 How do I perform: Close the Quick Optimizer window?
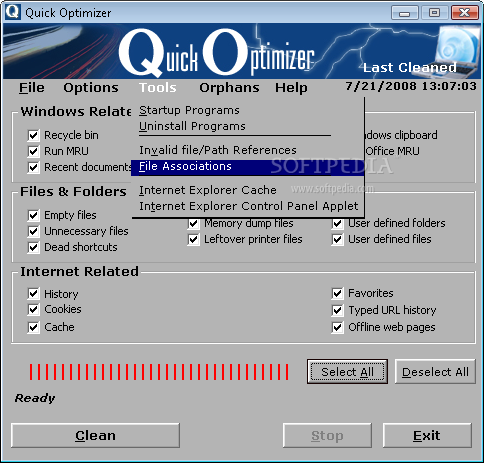464,13
